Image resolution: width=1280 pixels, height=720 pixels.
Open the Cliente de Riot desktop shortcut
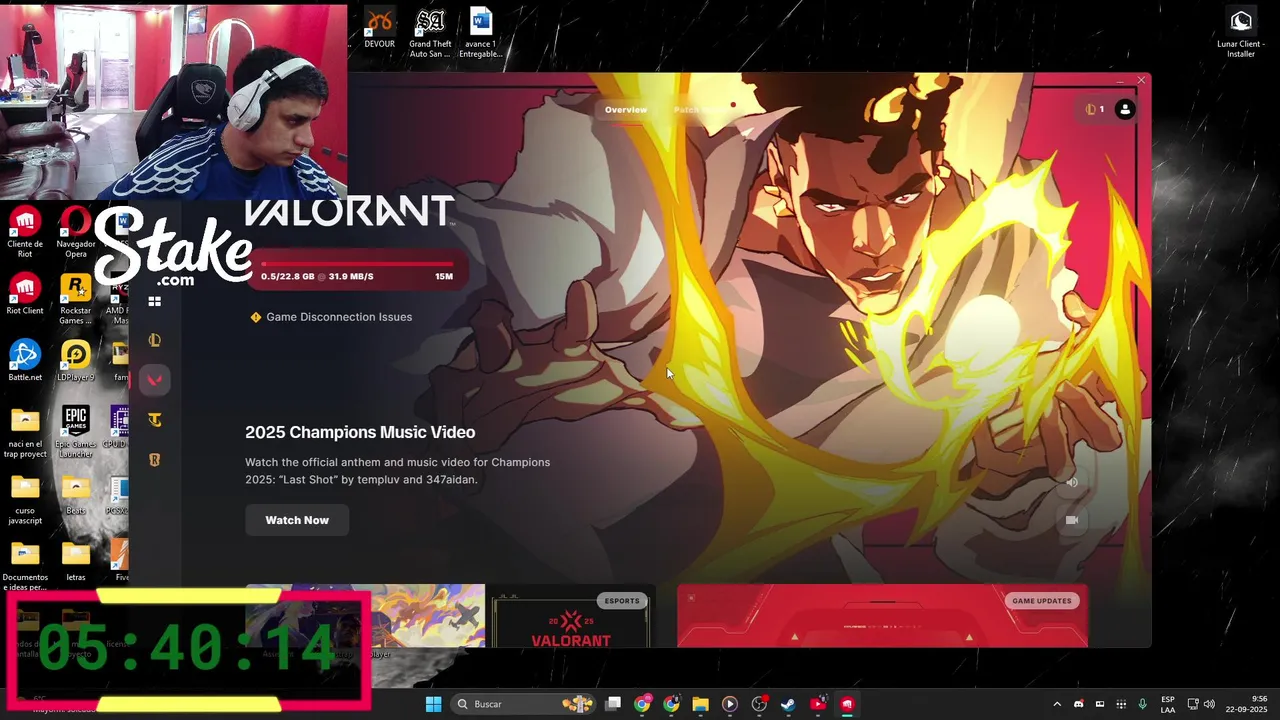[x=25, y=233]
